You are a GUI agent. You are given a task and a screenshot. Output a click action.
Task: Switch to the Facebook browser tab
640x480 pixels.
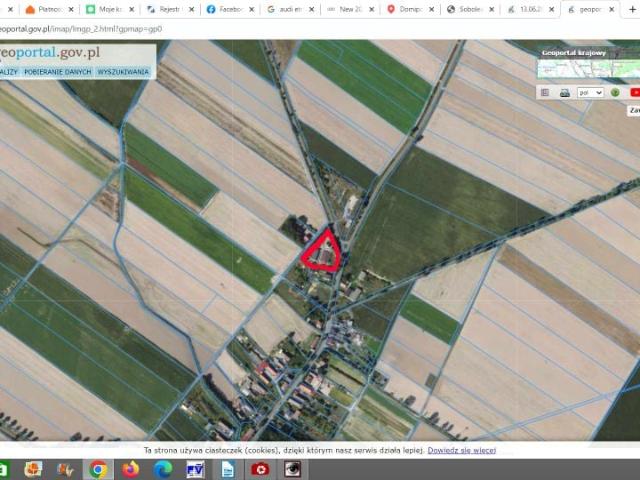(228, 9)
